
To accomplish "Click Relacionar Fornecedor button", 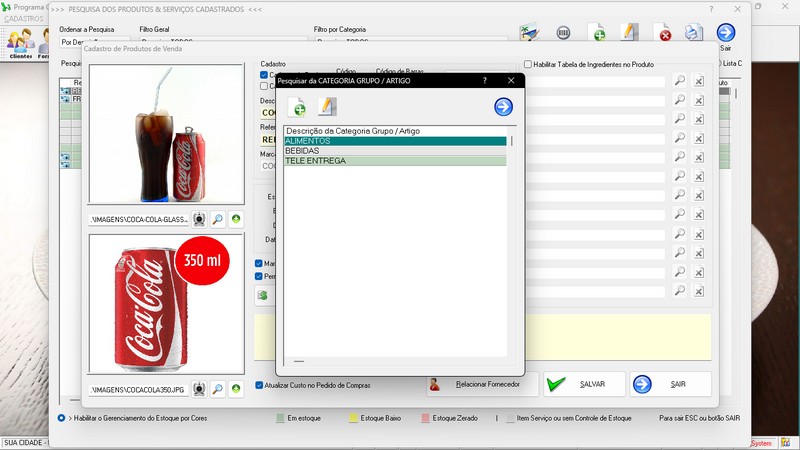I will pos(482,384).
